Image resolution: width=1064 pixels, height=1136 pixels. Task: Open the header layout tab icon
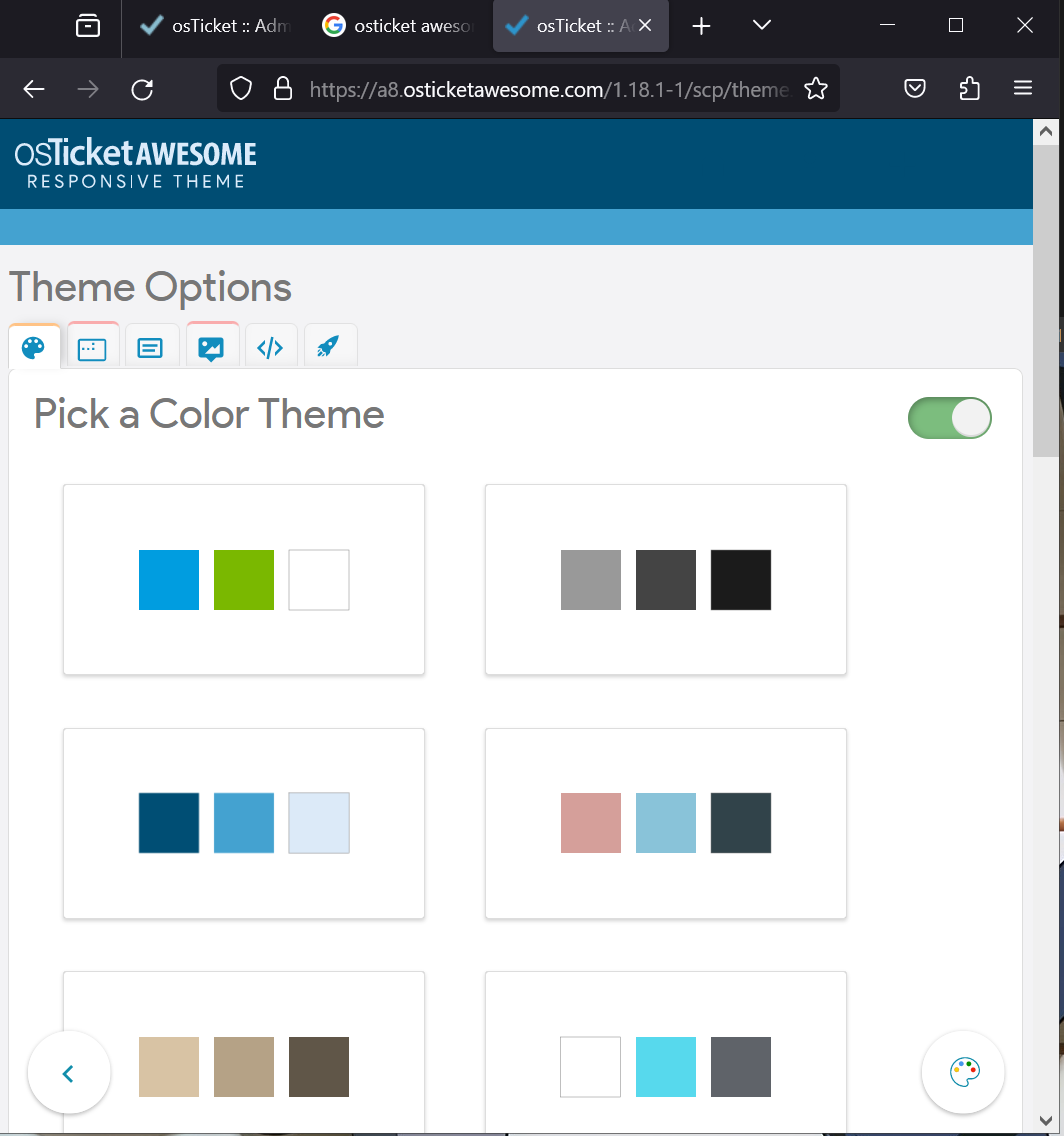pos(92,347)
